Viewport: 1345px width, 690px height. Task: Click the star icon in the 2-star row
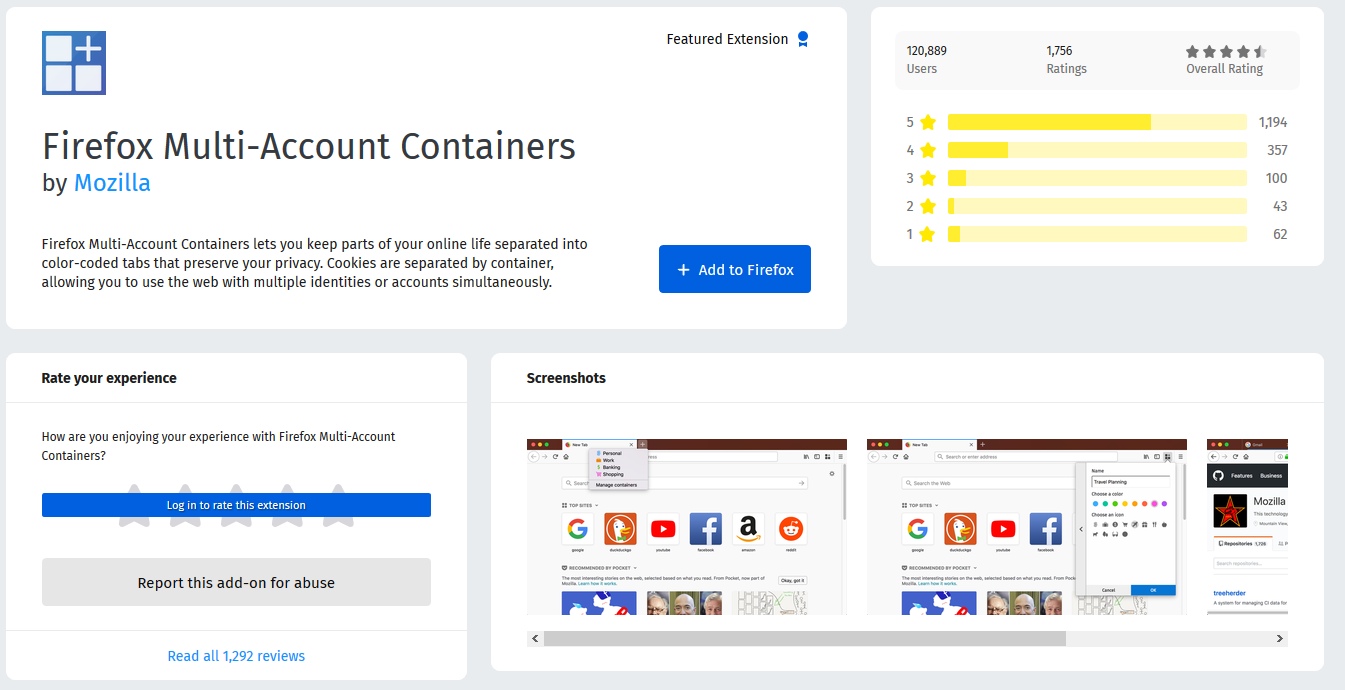point(928,206)
